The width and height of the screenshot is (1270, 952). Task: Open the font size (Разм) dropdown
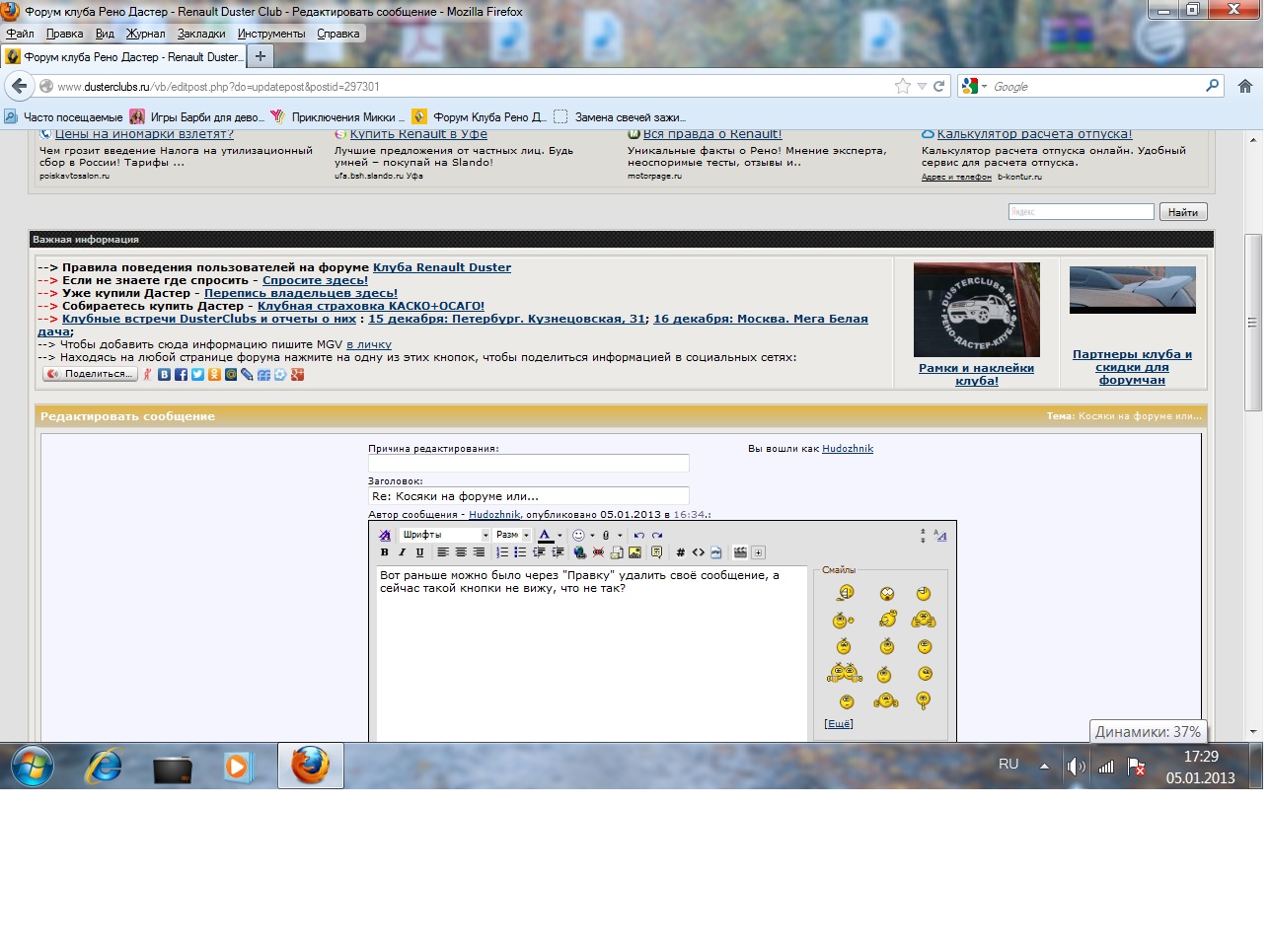513,535
